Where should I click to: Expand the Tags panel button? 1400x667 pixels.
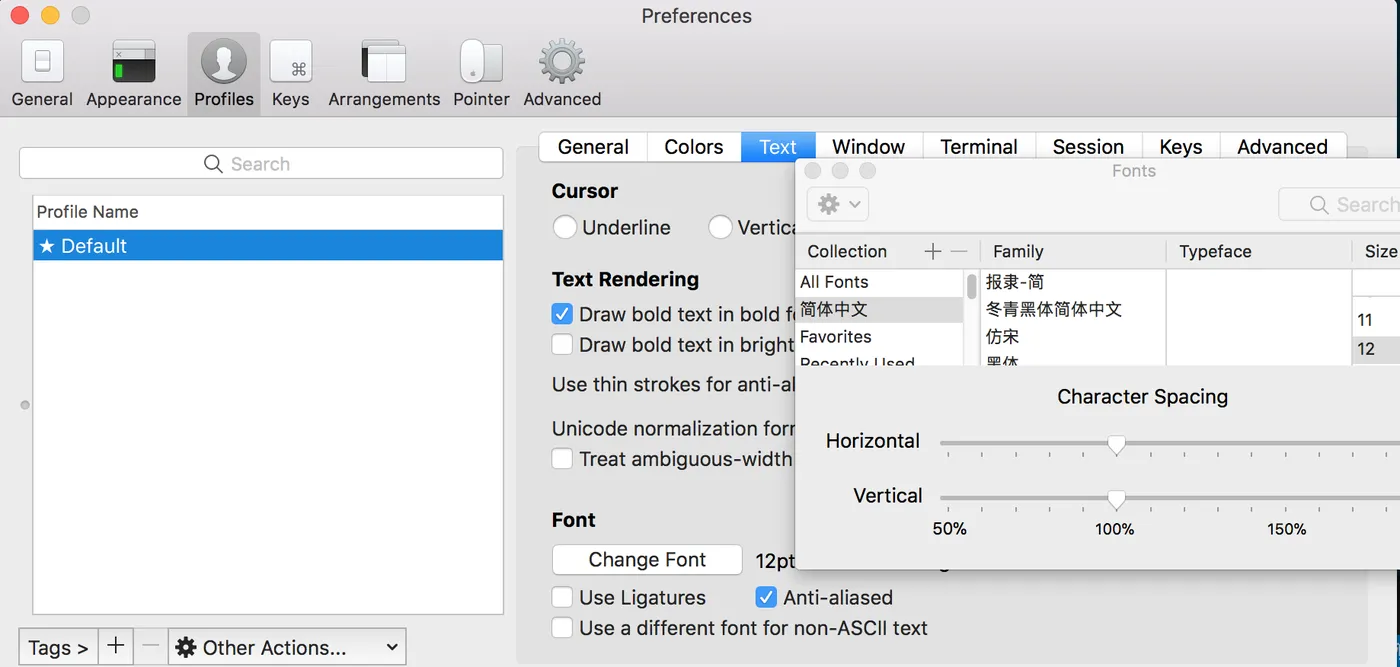58,647
